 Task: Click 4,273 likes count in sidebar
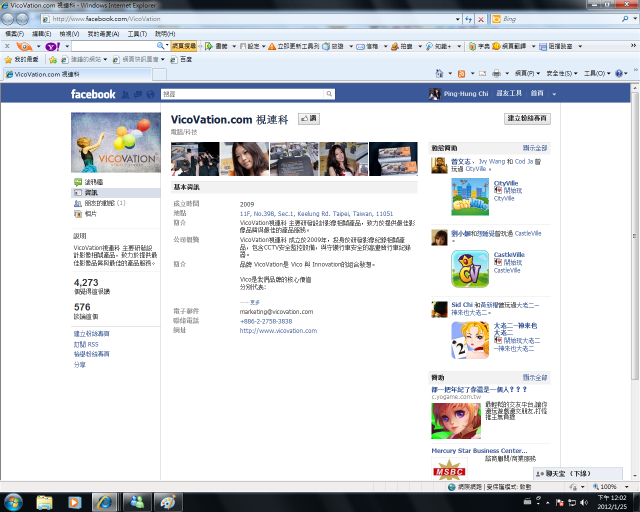tap(86, 283)
